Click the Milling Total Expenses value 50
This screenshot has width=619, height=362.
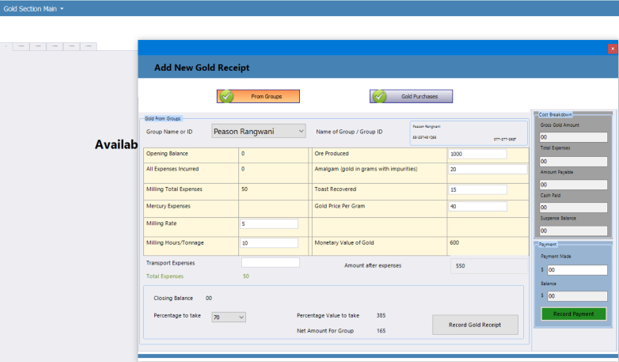[x=244, y=189]
